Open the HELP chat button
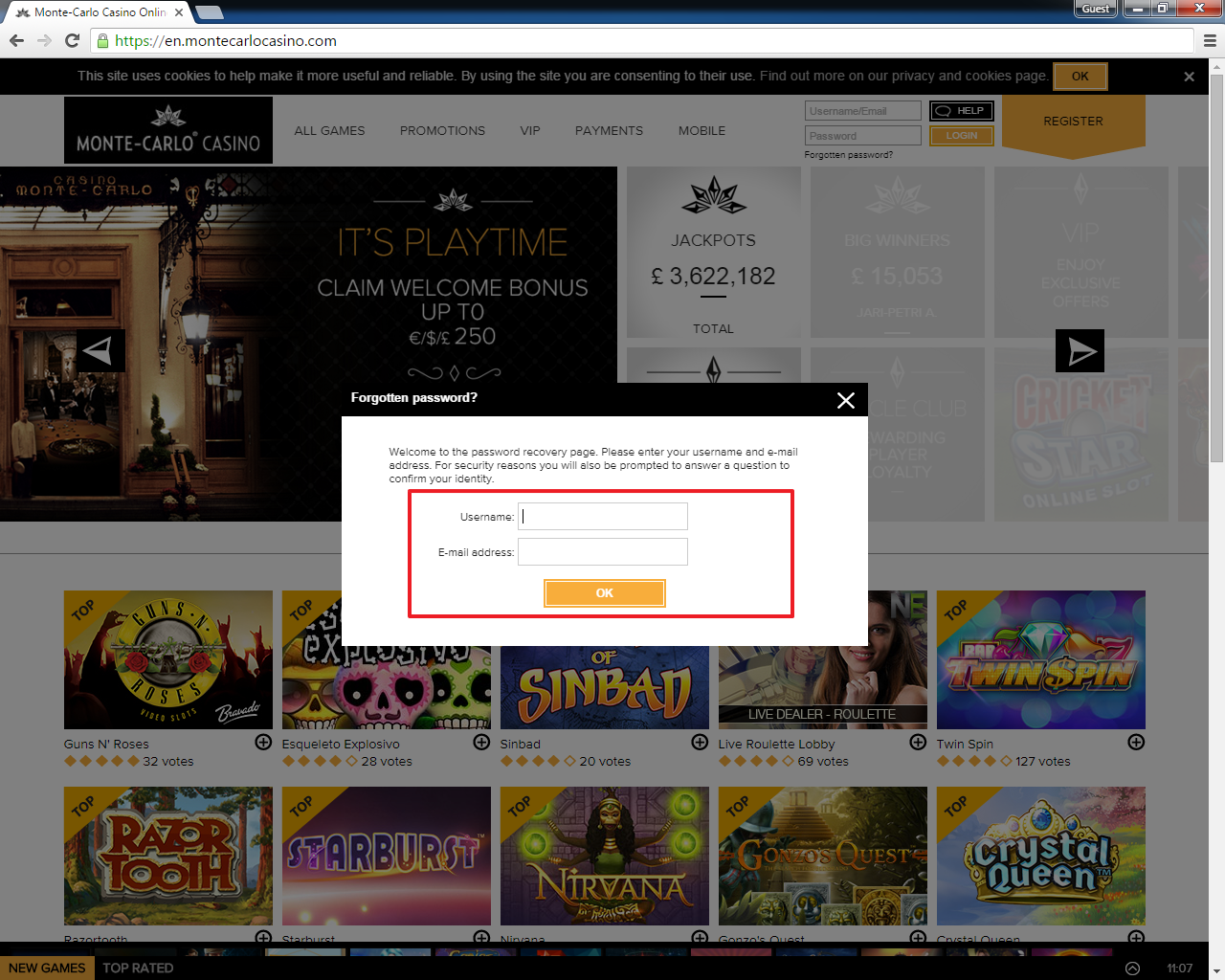The height and width of the screenshot is (980, 1225). [x=962, y=111]
